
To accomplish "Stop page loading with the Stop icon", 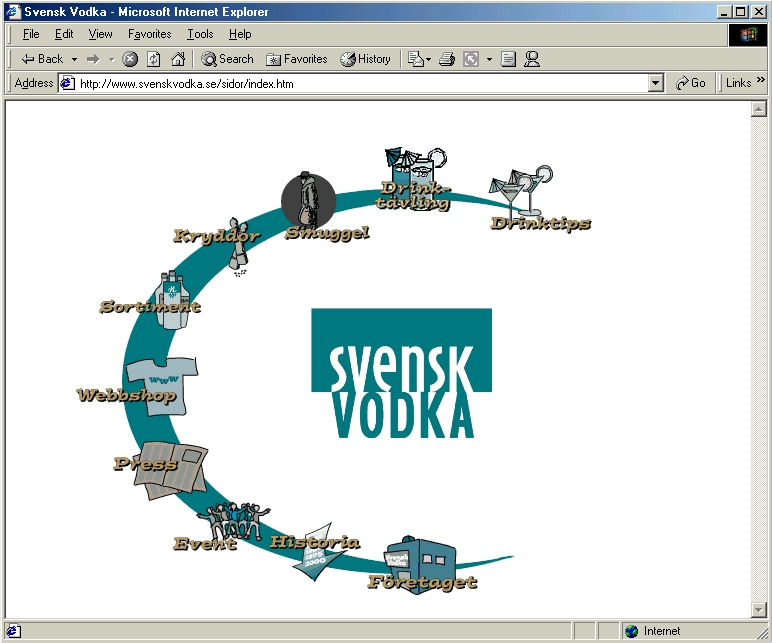I will pos(129,59).
